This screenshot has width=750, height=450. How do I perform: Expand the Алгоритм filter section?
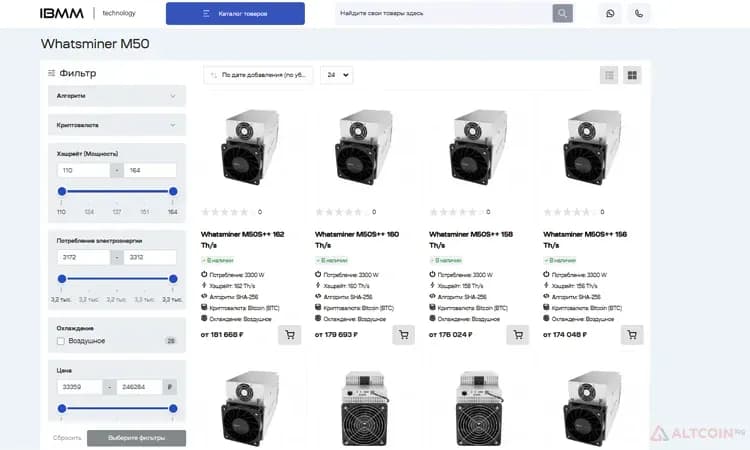click(117, 96)
